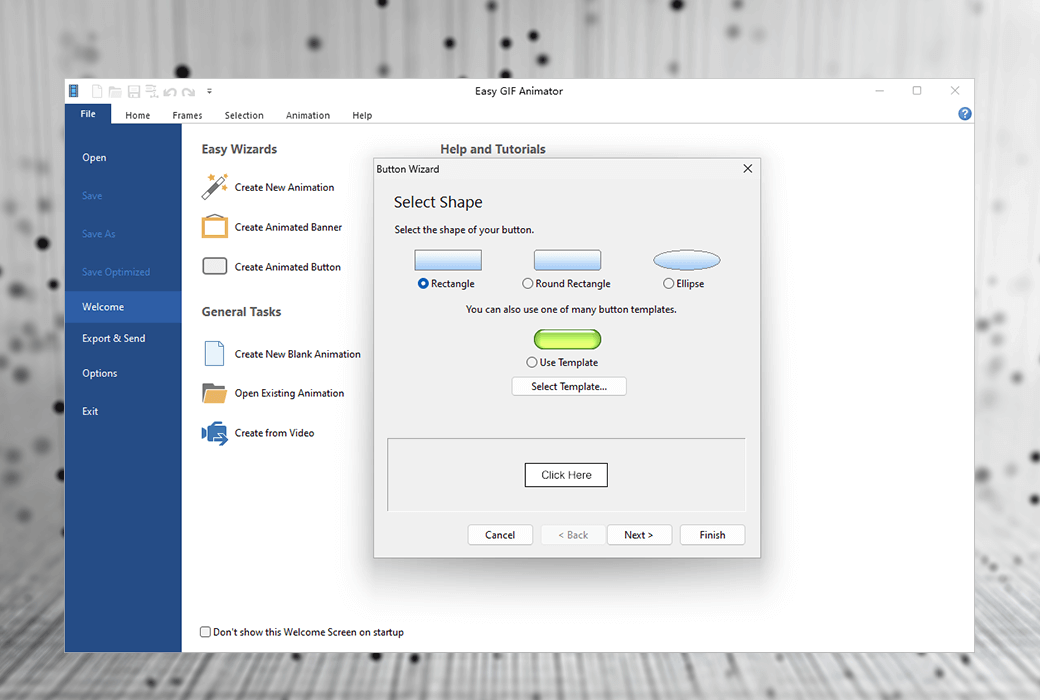The height and width of the screenshot is (700, 1040).
Task: Click the Create New Animation link text
Action: pyautogui.click(x=285, y=188)
